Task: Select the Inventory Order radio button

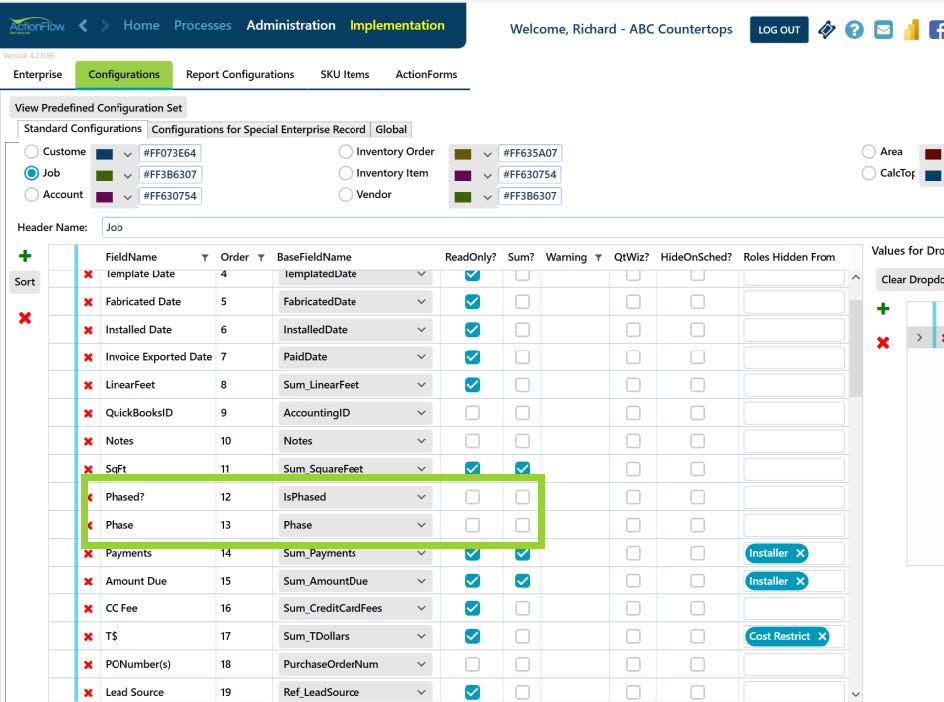Action: 346,152
